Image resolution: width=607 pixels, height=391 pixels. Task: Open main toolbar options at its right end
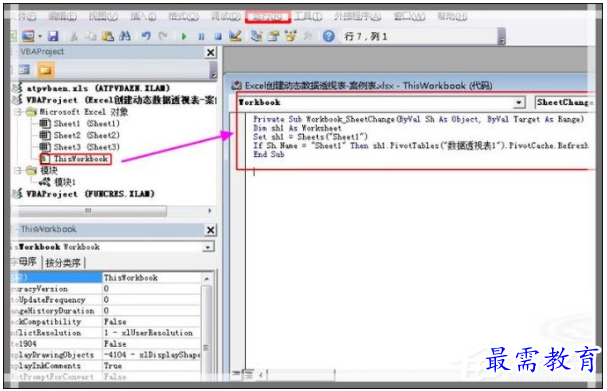point(502,37)
